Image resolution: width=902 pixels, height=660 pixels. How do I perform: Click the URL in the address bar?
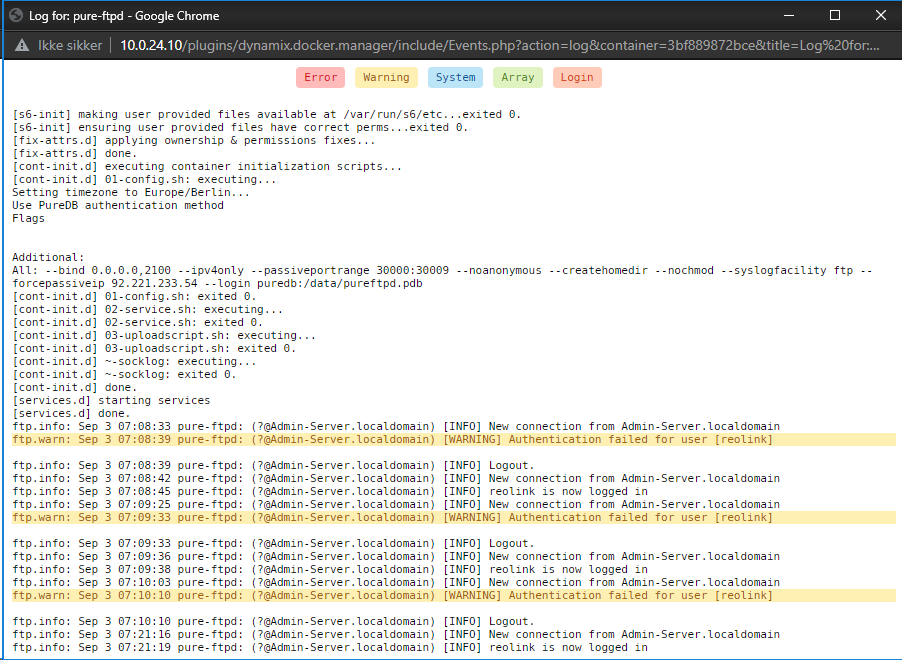coord(499,45)
